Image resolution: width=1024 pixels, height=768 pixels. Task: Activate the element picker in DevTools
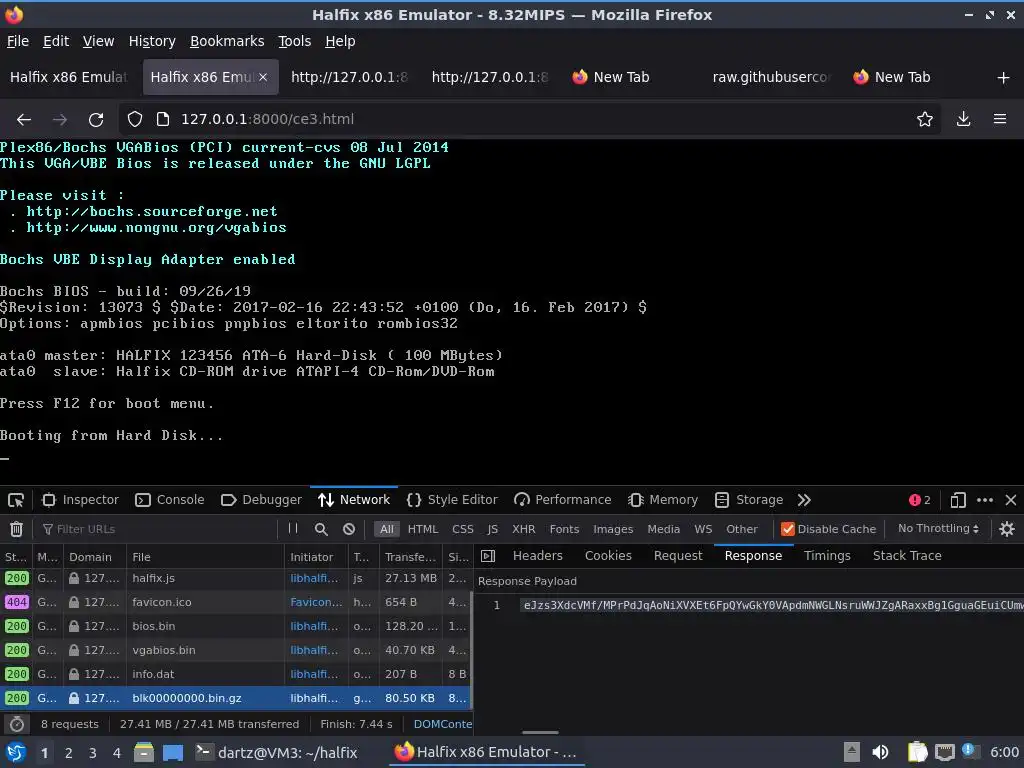16,500
